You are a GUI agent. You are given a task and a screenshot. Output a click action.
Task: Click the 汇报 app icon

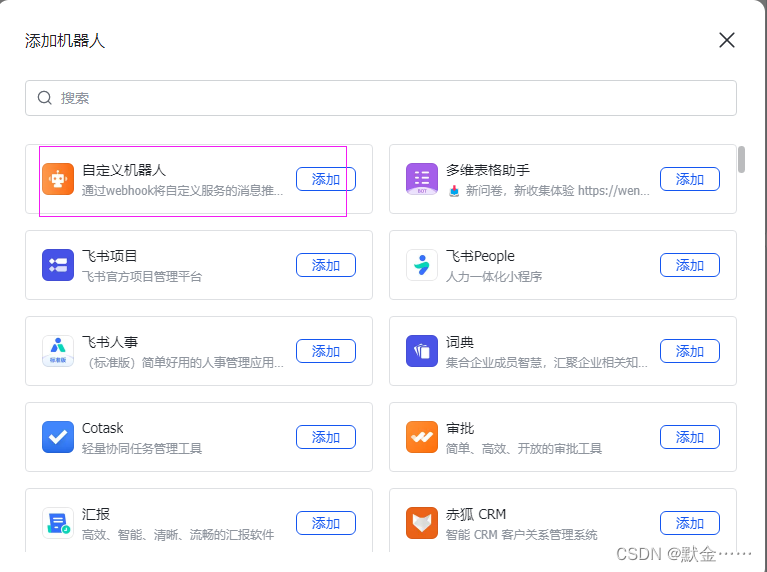(x=58, y=523)
